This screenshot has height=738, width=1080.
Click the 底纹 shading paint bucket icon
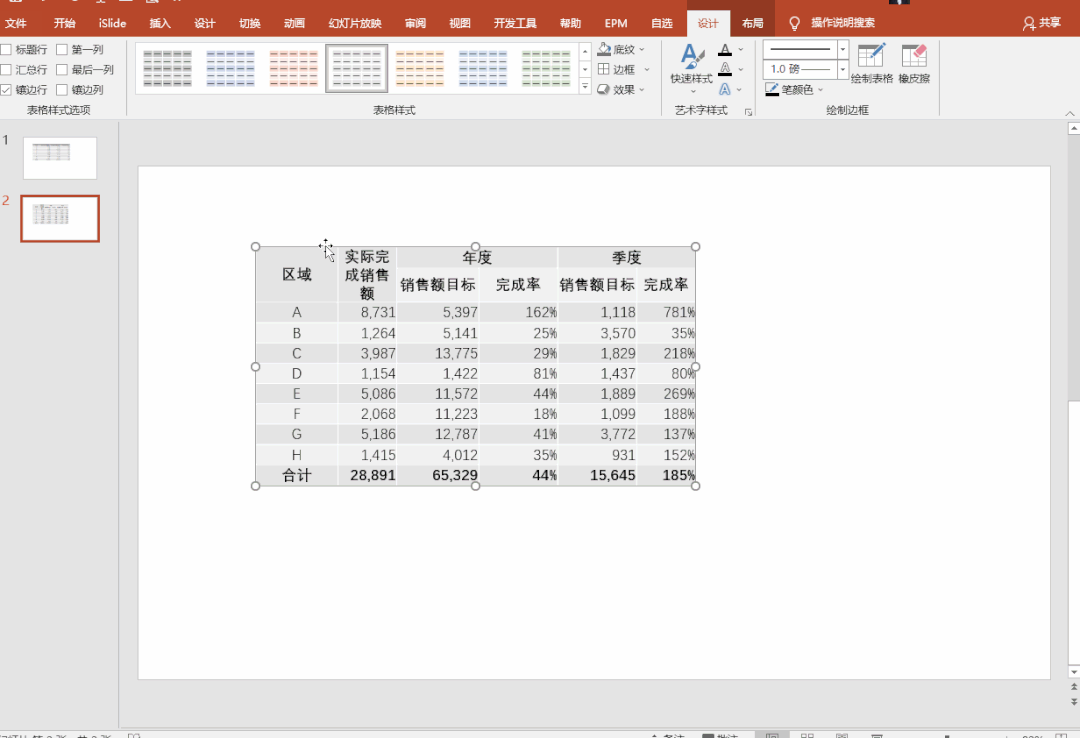pyautogui.click(x=604, y=50)
